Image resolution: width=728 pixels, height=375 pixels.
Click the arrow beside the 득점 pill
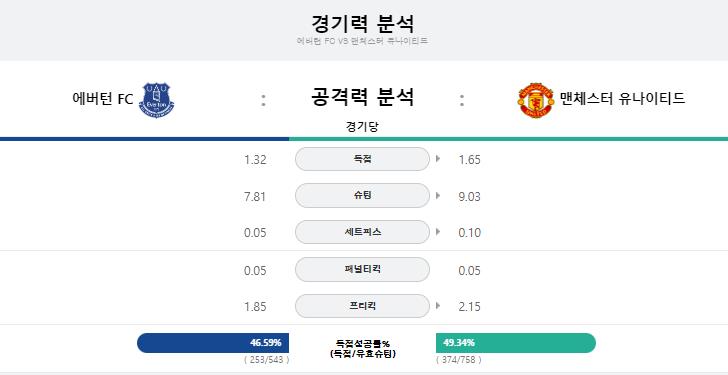coord(438,159)
